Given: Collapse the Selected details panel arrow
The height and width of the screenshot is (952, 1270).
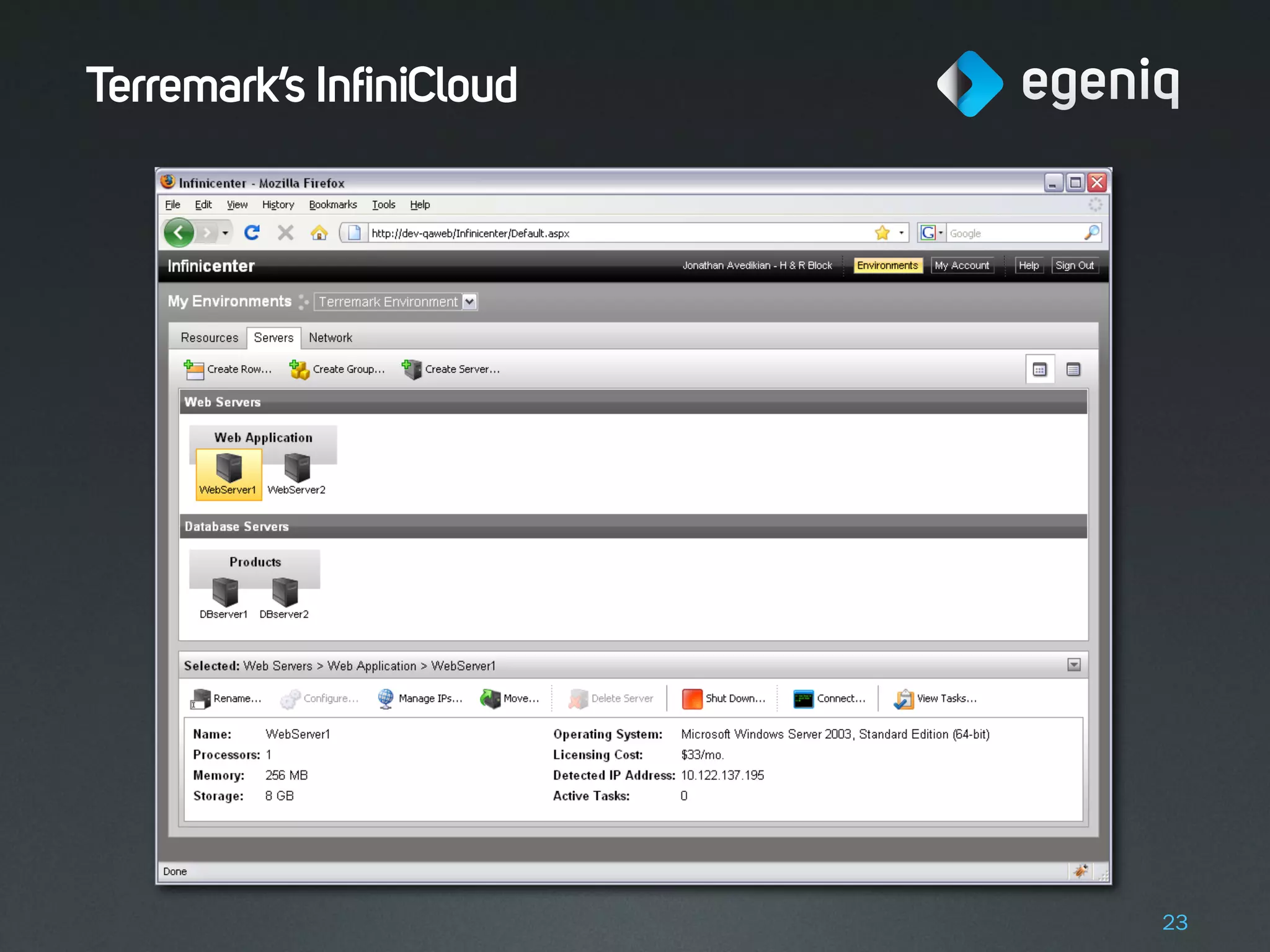Looking at the screenshot, I should point(1074,665).
